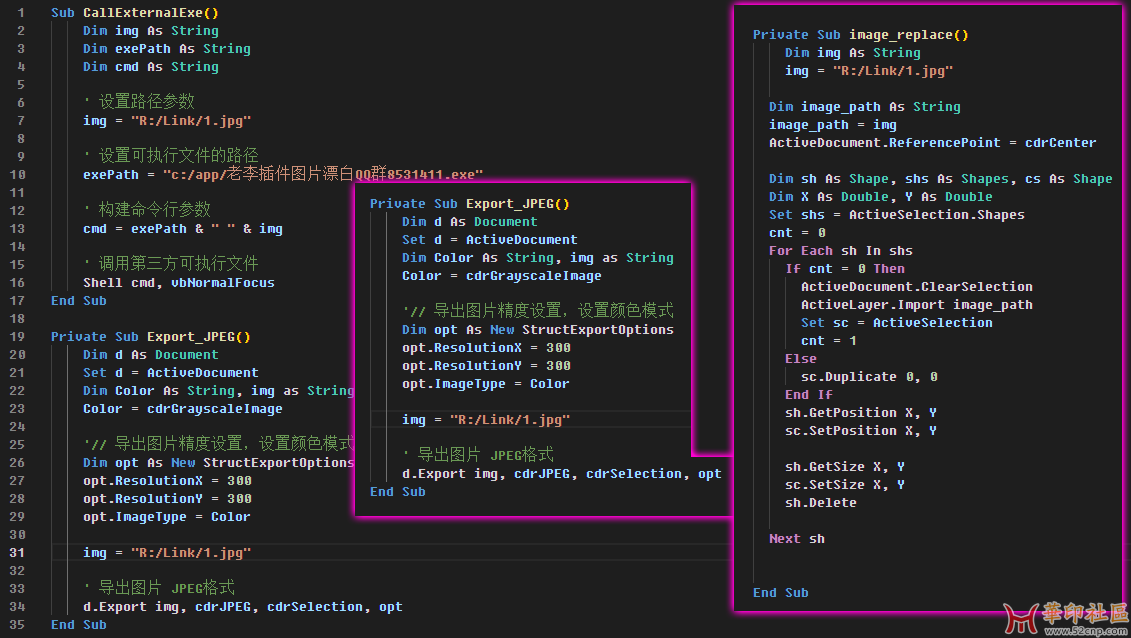Click the 'Else' keyword in right panel

point(801,359)
